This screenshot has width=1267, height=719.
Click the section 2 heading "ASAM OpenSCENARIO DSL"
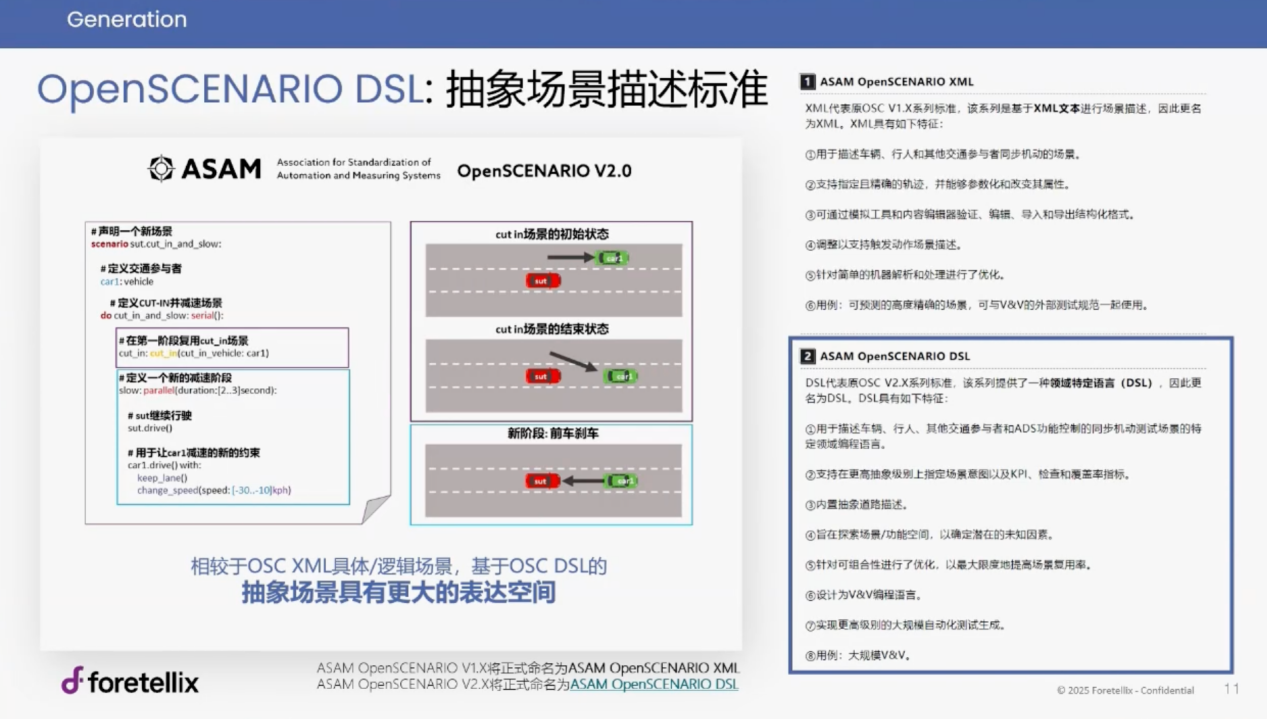click(x=895, y=356)
